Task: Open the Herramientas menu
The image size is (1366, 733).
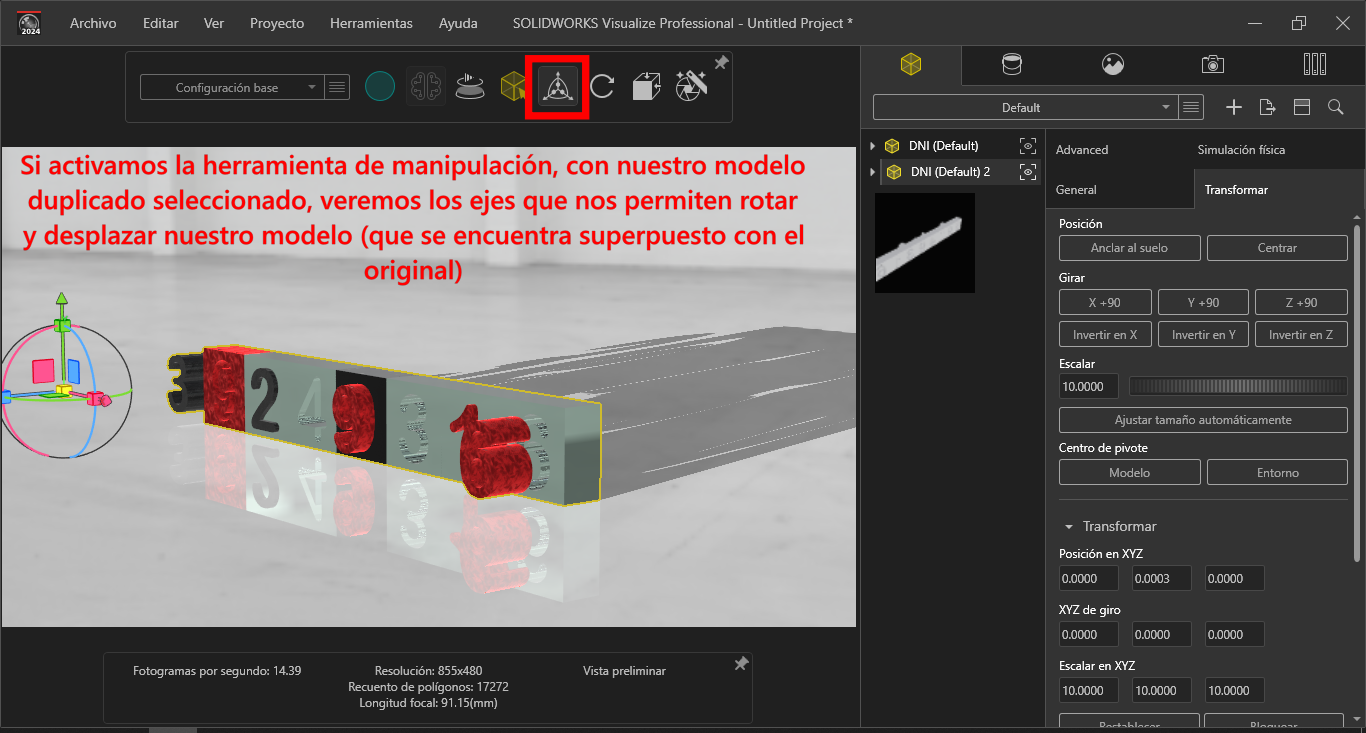Action: tap(371, 23)
